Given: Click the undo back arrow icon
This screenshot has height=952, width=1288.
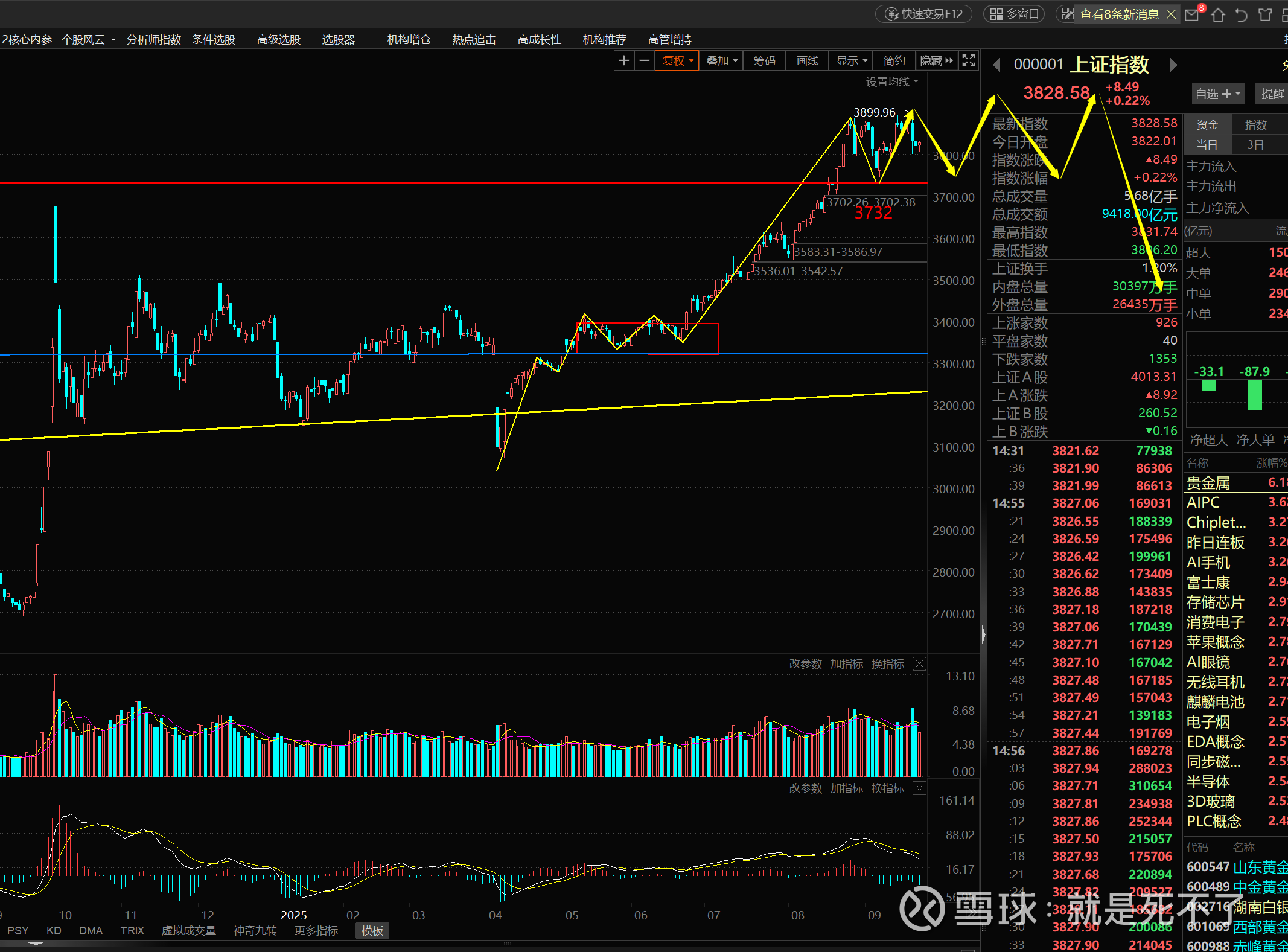Looking at the screenshot, I should (1241, 15).
